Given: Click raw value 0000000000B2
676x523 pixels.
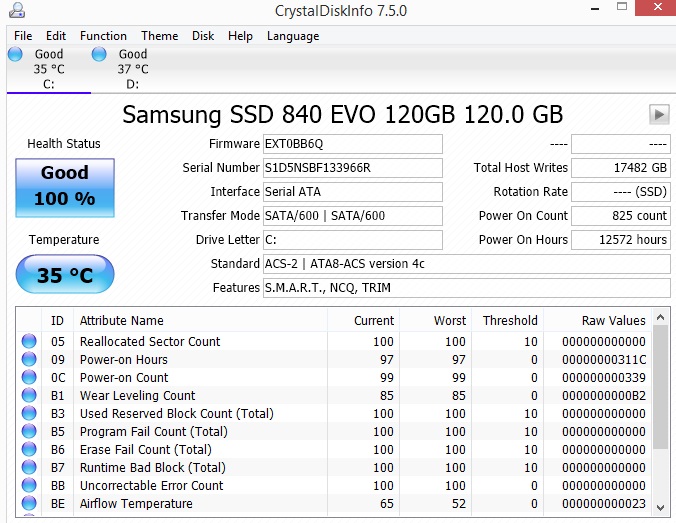Looking at the screenshot, I should point(604,395).
